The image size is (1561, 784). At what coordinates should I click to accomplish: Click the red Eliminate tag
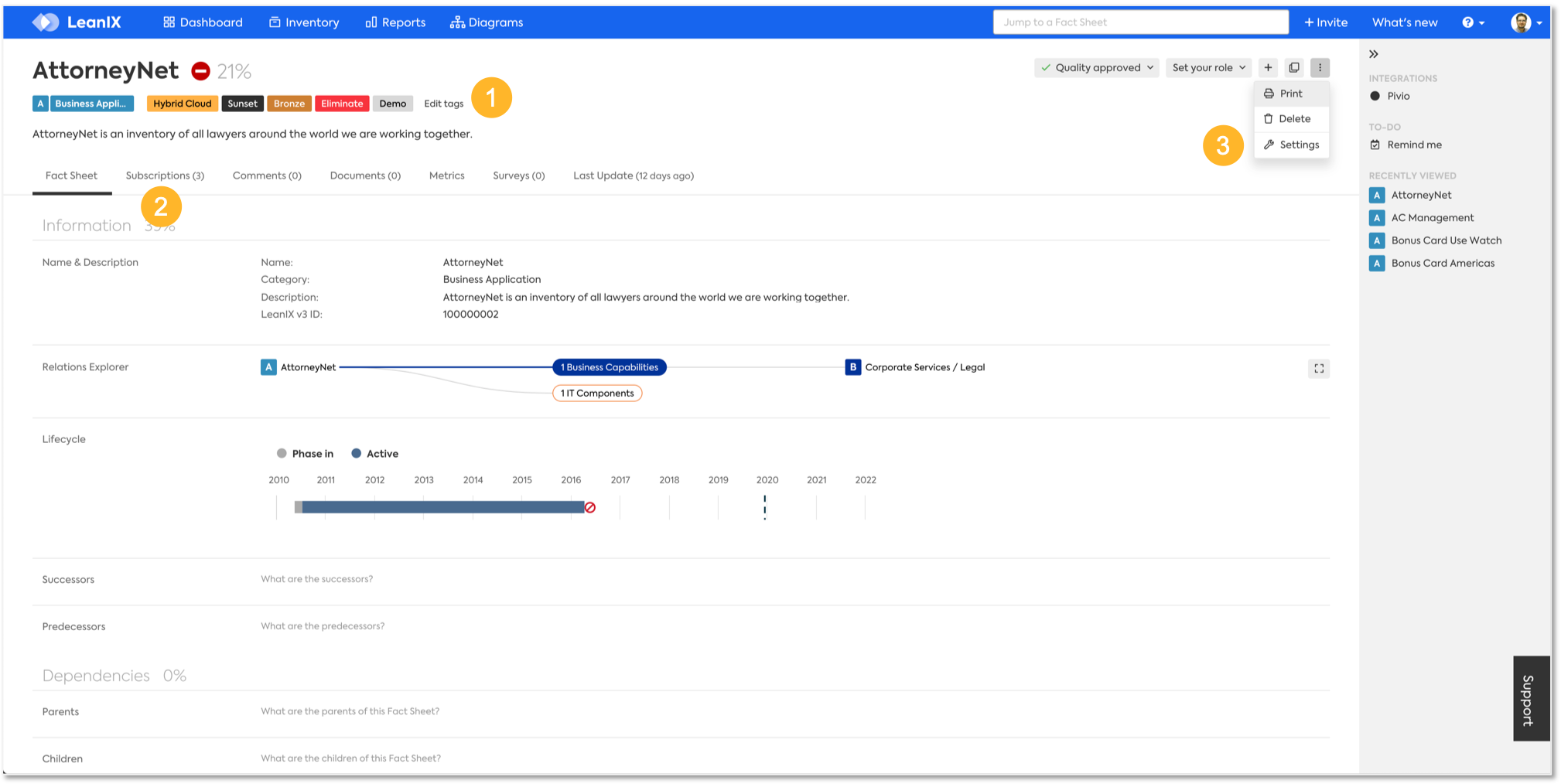pos(342,104)
